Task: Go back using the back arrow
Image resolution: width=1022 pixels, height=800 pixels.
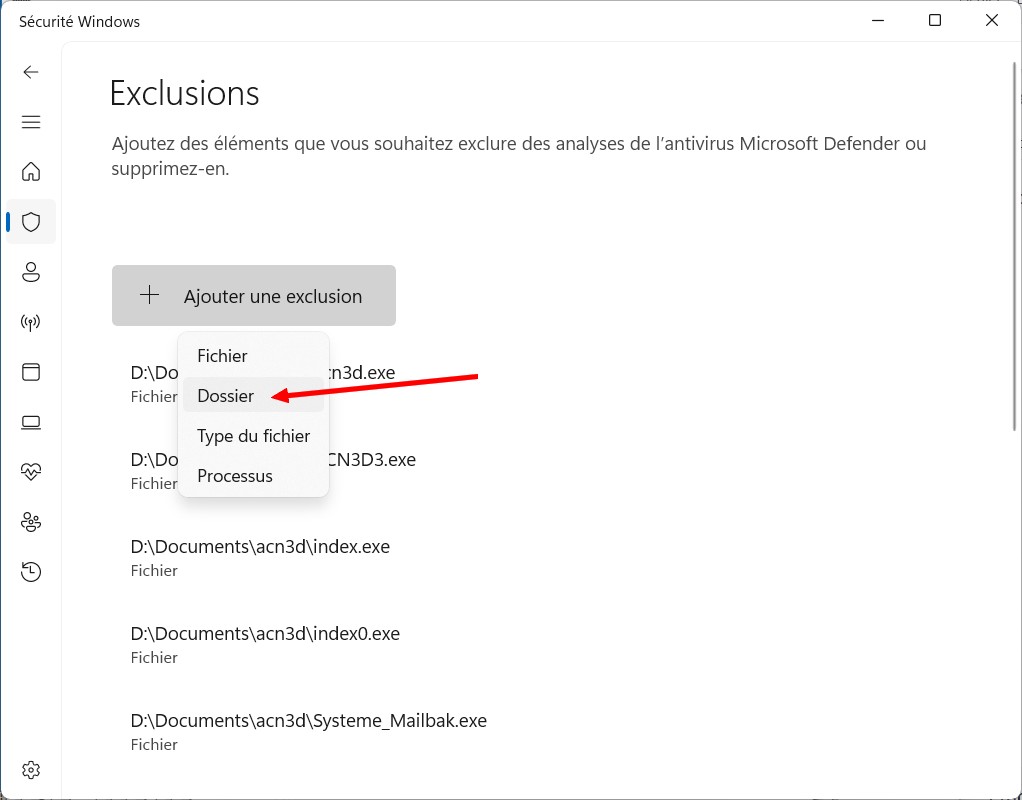Action: (31, 72)
